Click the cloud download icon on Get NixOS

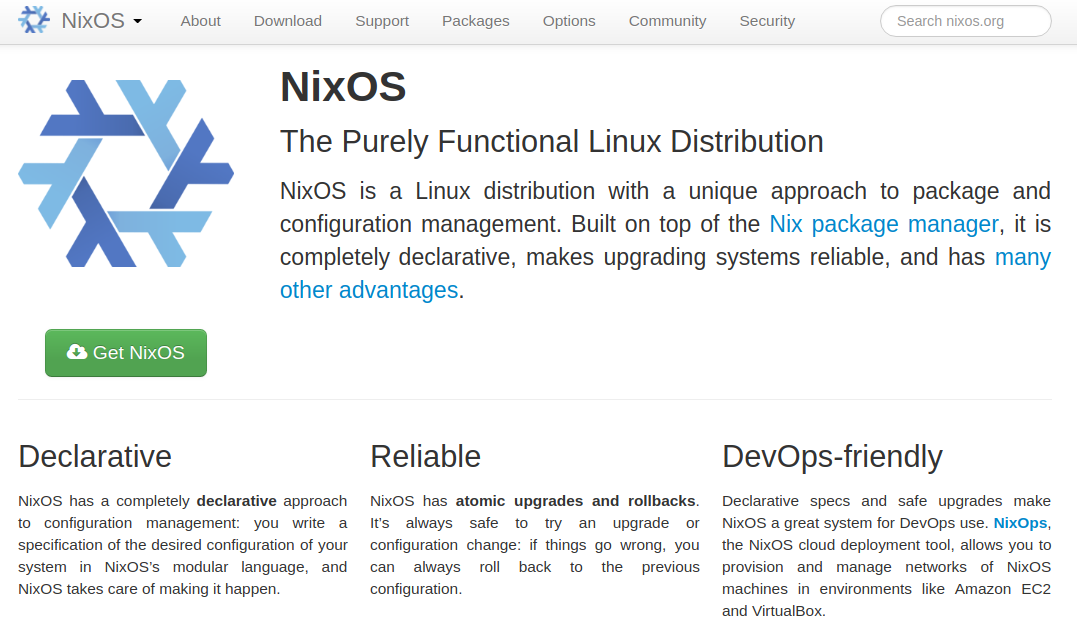(77, 352)
